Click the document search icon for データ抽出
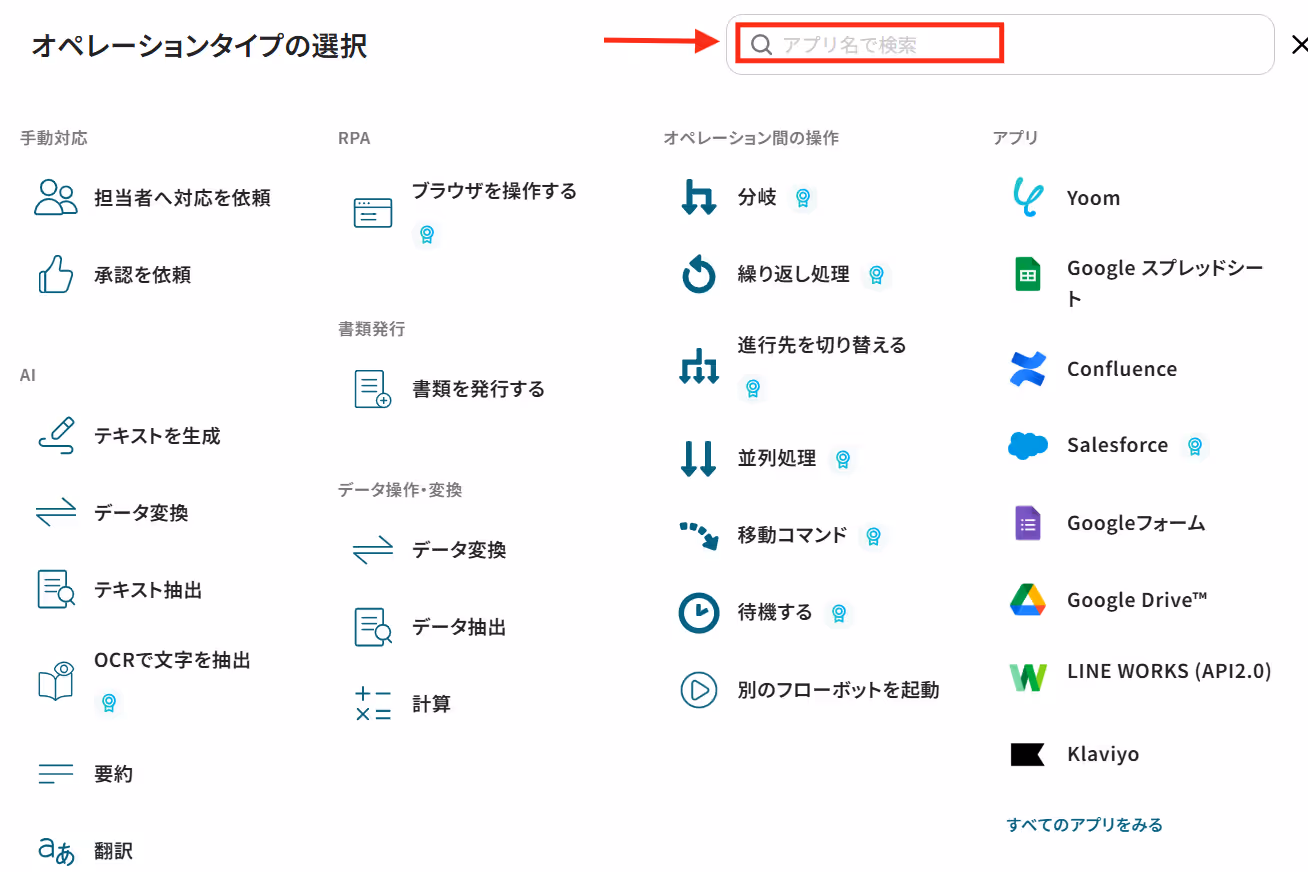 pos(373,627)
